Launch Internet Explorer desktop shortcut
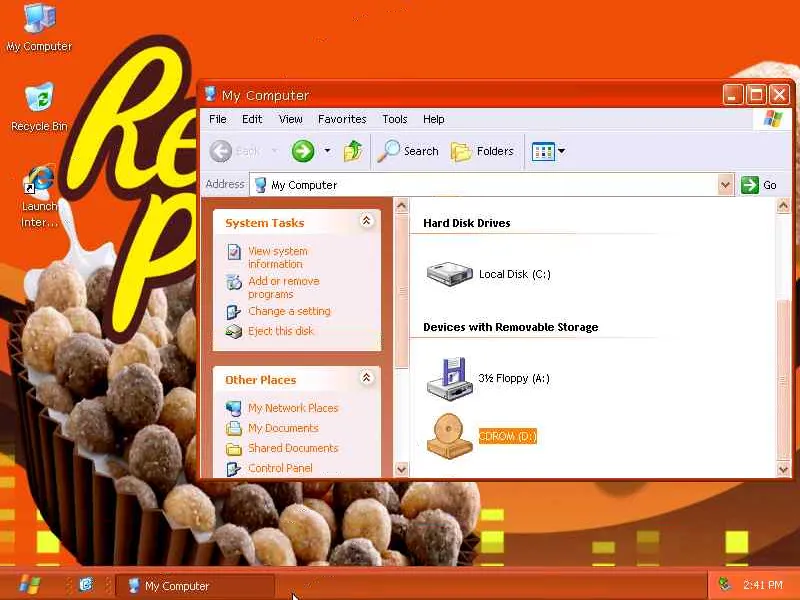Image resolution: width=800 pixels, height=600 pixels. 39,196
